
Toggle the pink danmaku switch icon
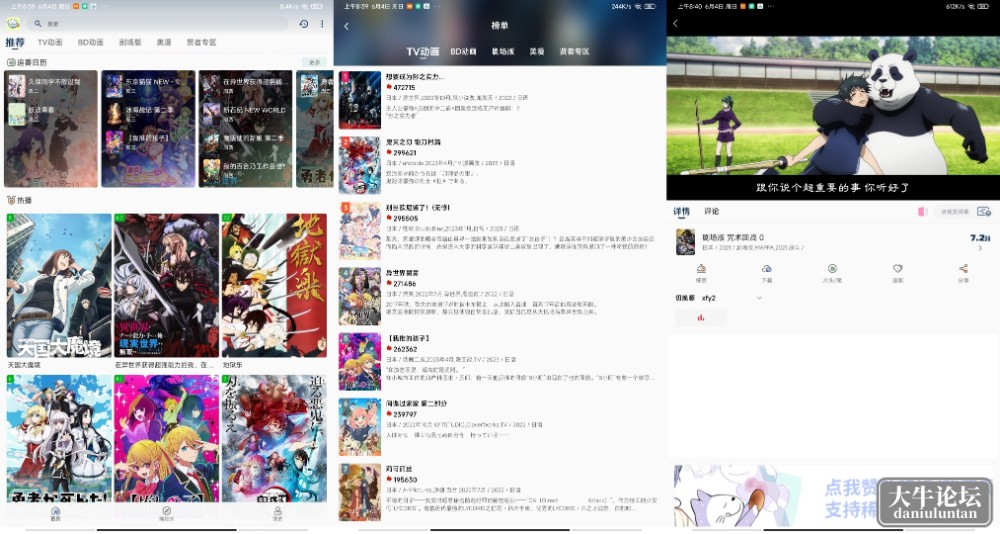(922, 211)
